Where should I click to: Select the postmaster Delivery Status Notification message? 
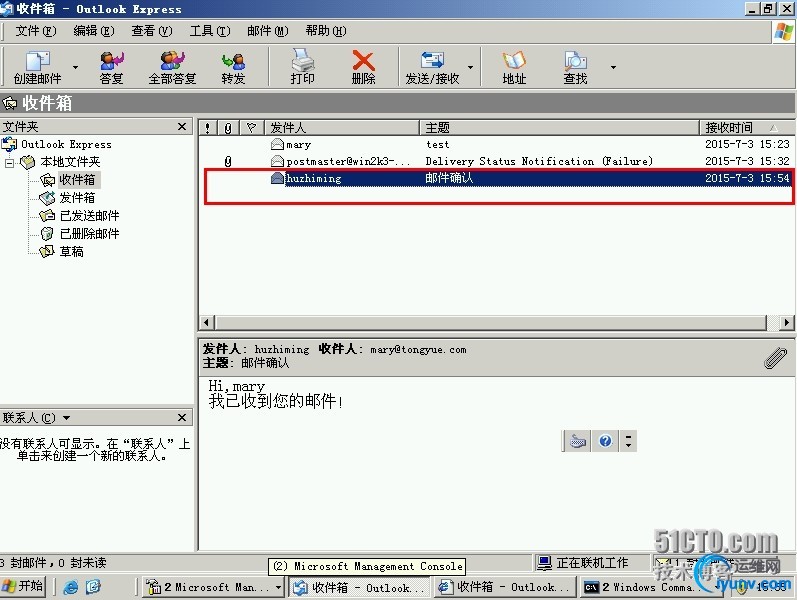(x=496, y=161)
